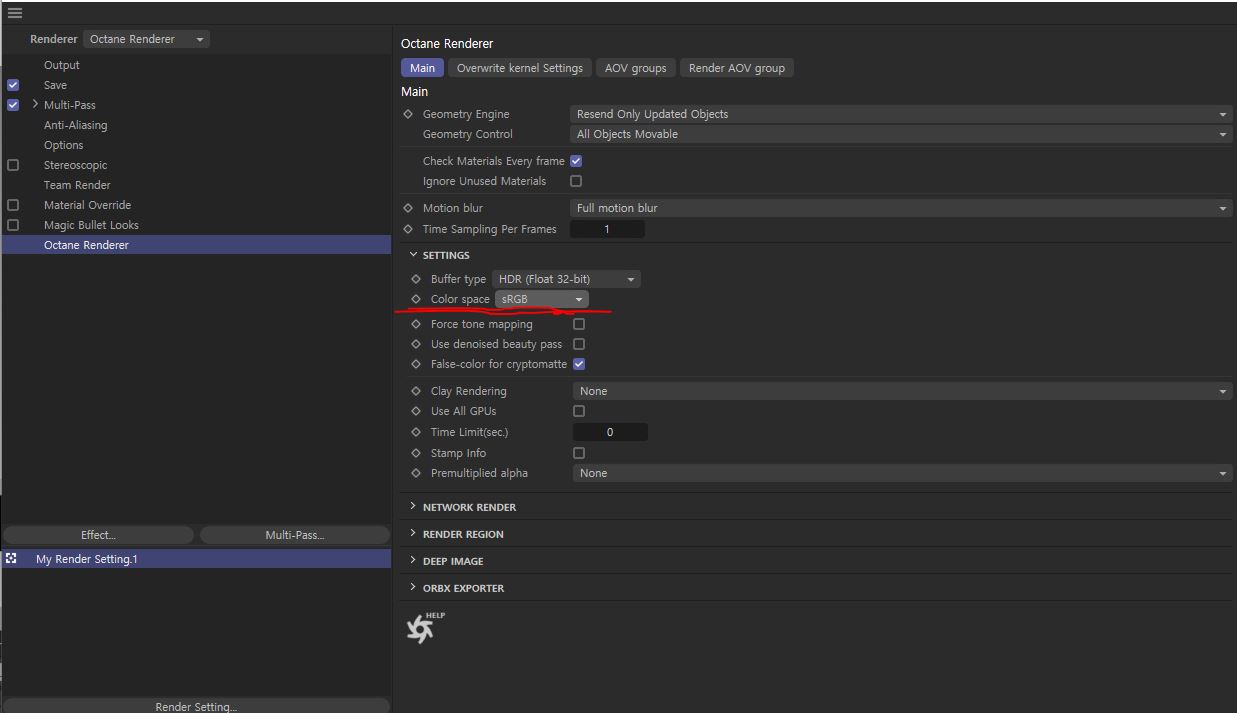Click the Effect... button
This screenshot has height=713, width=1237.
point(98,535)
